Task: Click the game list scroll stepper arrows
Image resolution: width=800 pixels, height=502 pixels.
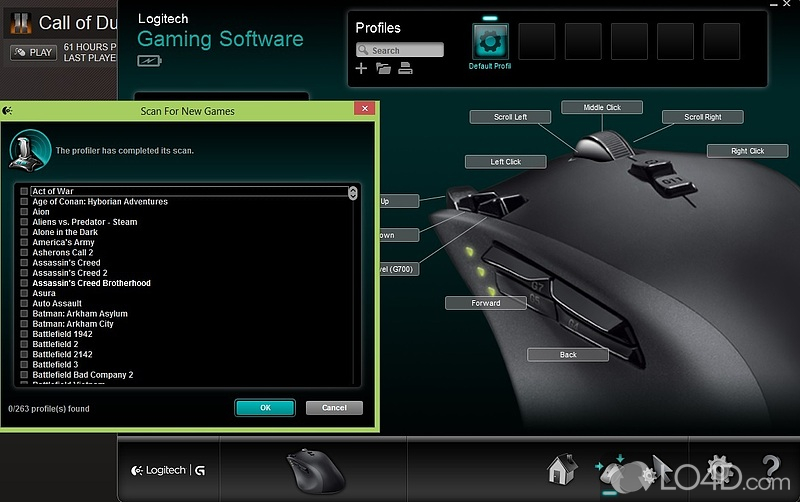Action: [353, 193]
